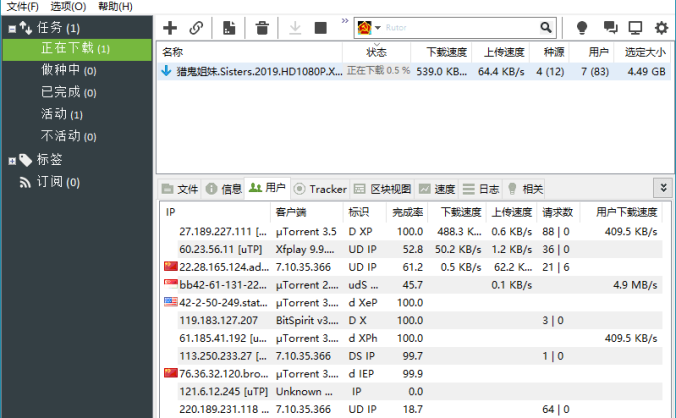Add a new torrent with the plus icon
Screen dimensions: 676x418
[170, 28]
